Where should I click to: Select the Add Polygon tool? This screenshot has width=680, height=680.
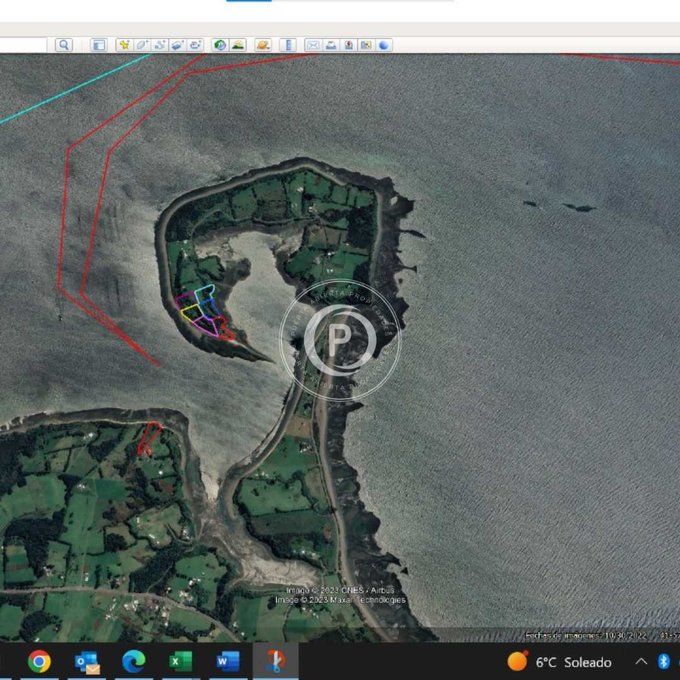point(142,45)
